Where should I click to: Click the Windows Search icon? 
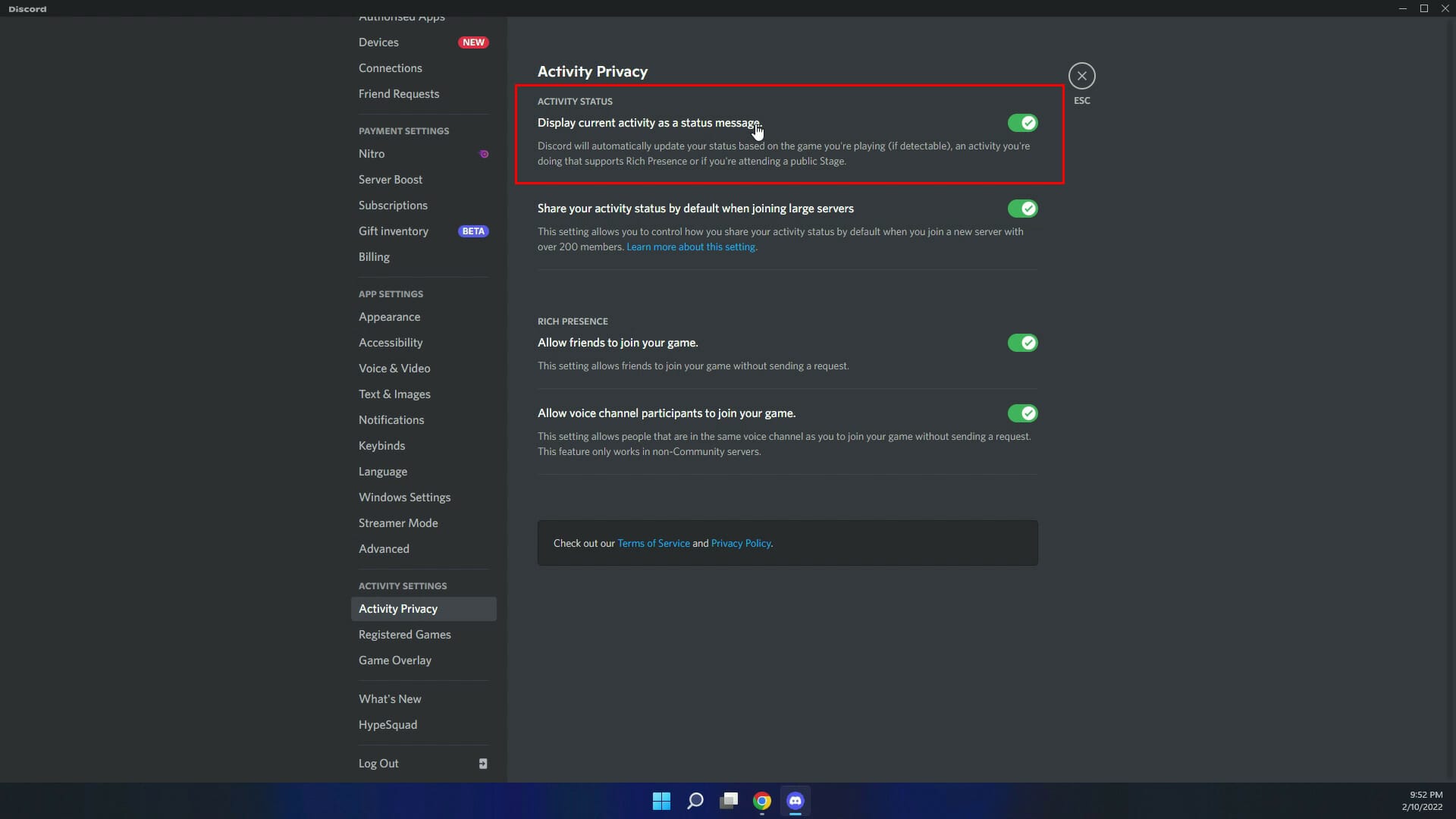click(x=695, y=801)
